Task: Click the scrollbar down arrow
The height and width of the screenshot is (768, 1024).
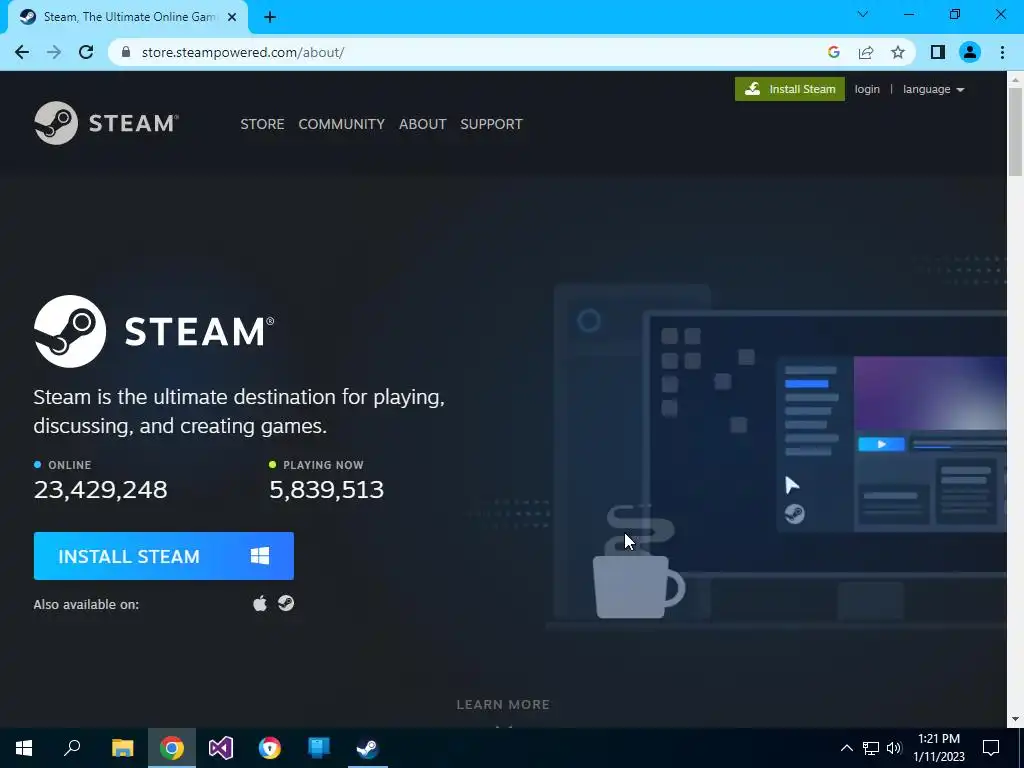Action: tap(1015, 718)
